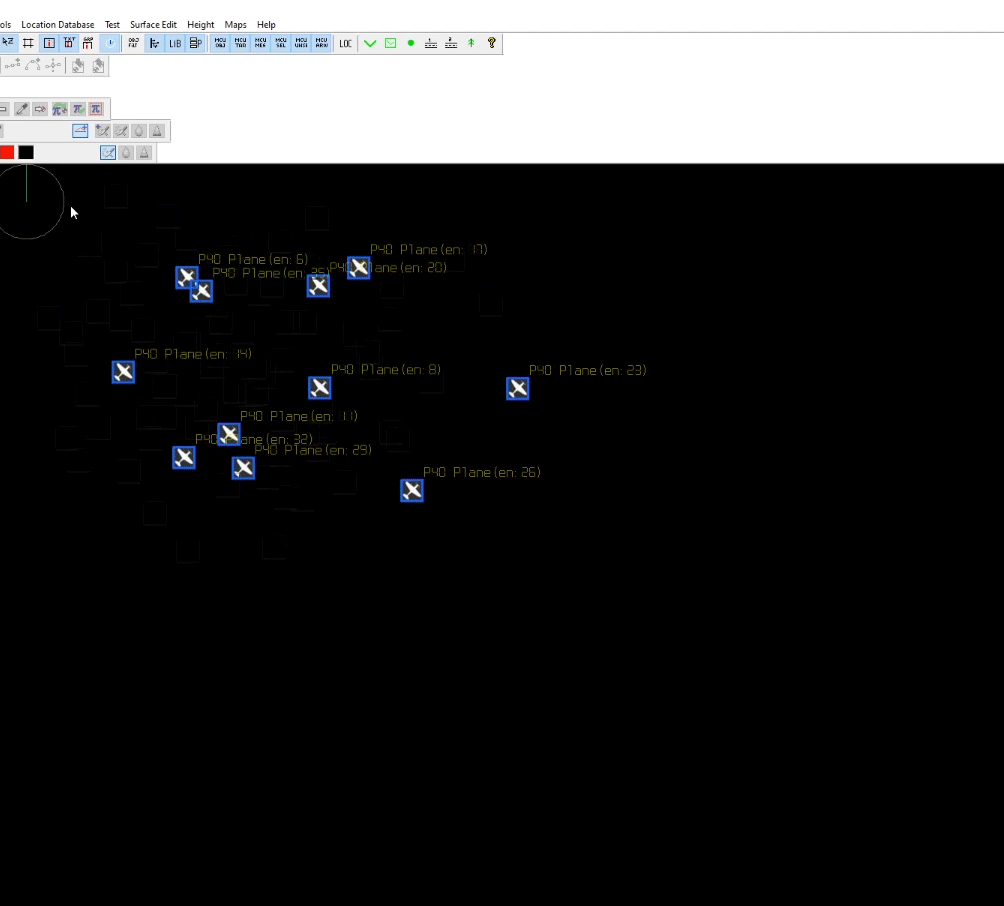The height and width of the screenshot is (906, 1004).
Task: Open the Surface Edit menu
Action: 153,24
